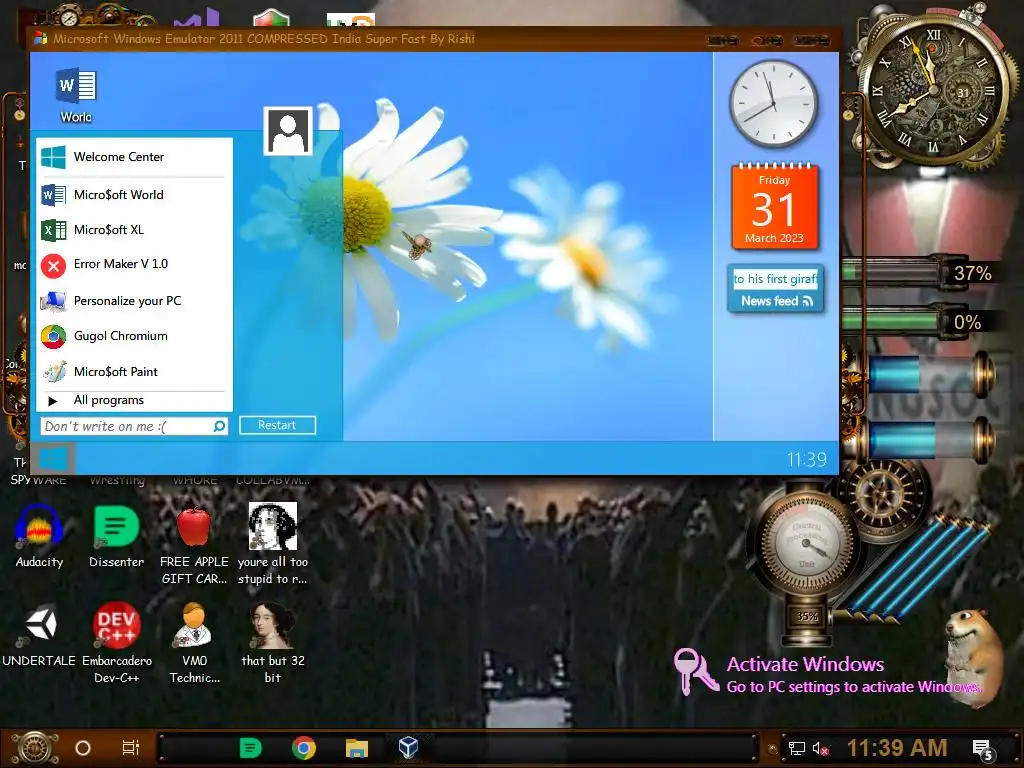Open File Explorer from the taskbar
1024x768 pixels.
(x=357, y=748)
